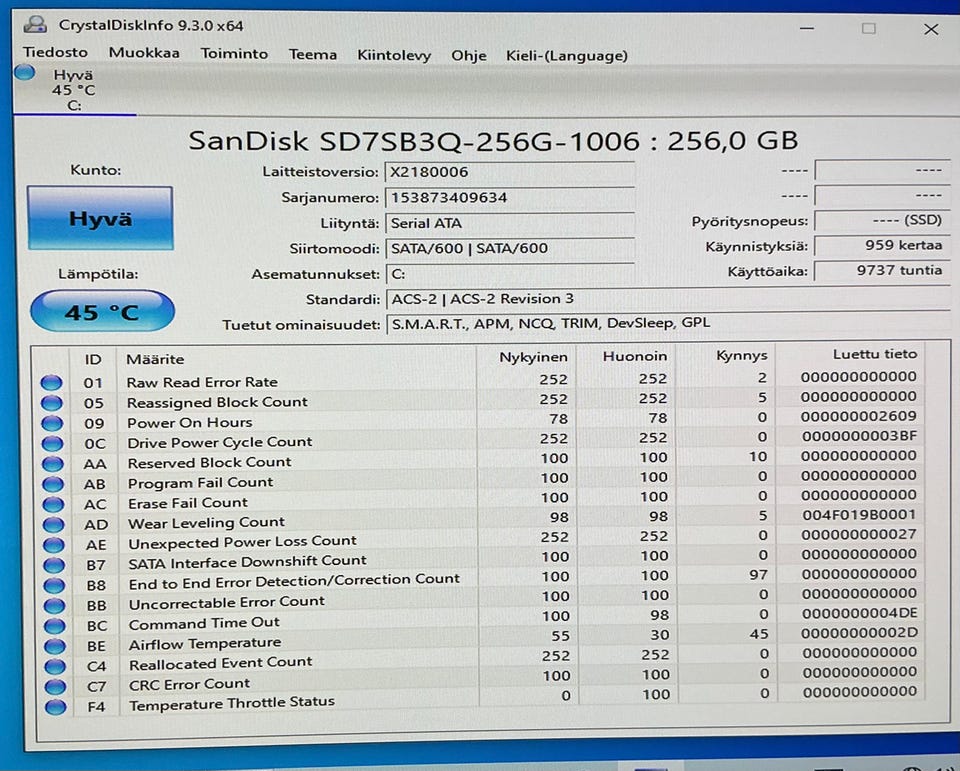Click status orb for Erase Fail Count
This screenshot has width=960, height=771.
[53, 504]
